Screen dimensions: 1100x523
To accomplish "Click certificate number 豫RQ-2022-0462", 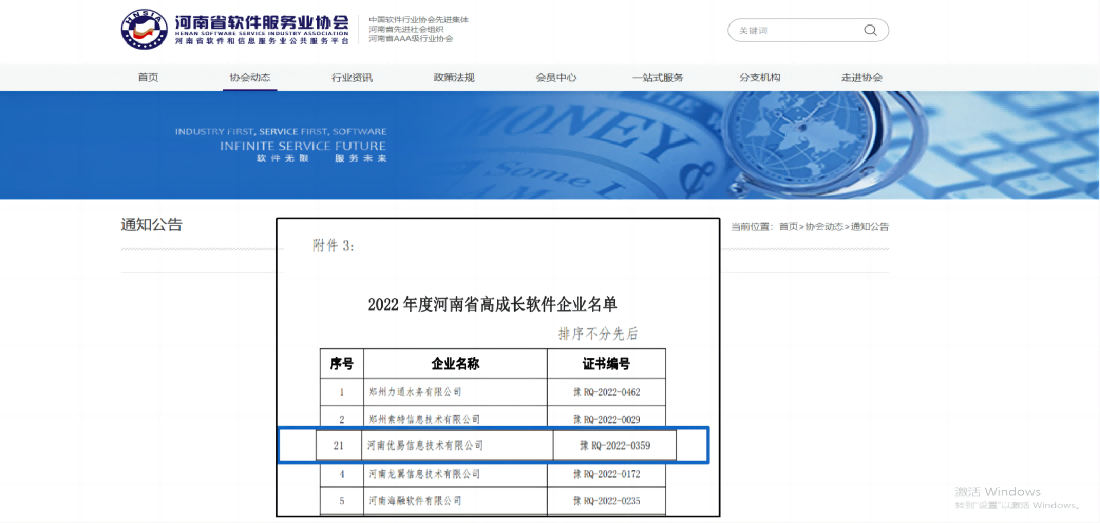I will click(x=607, y=392).
